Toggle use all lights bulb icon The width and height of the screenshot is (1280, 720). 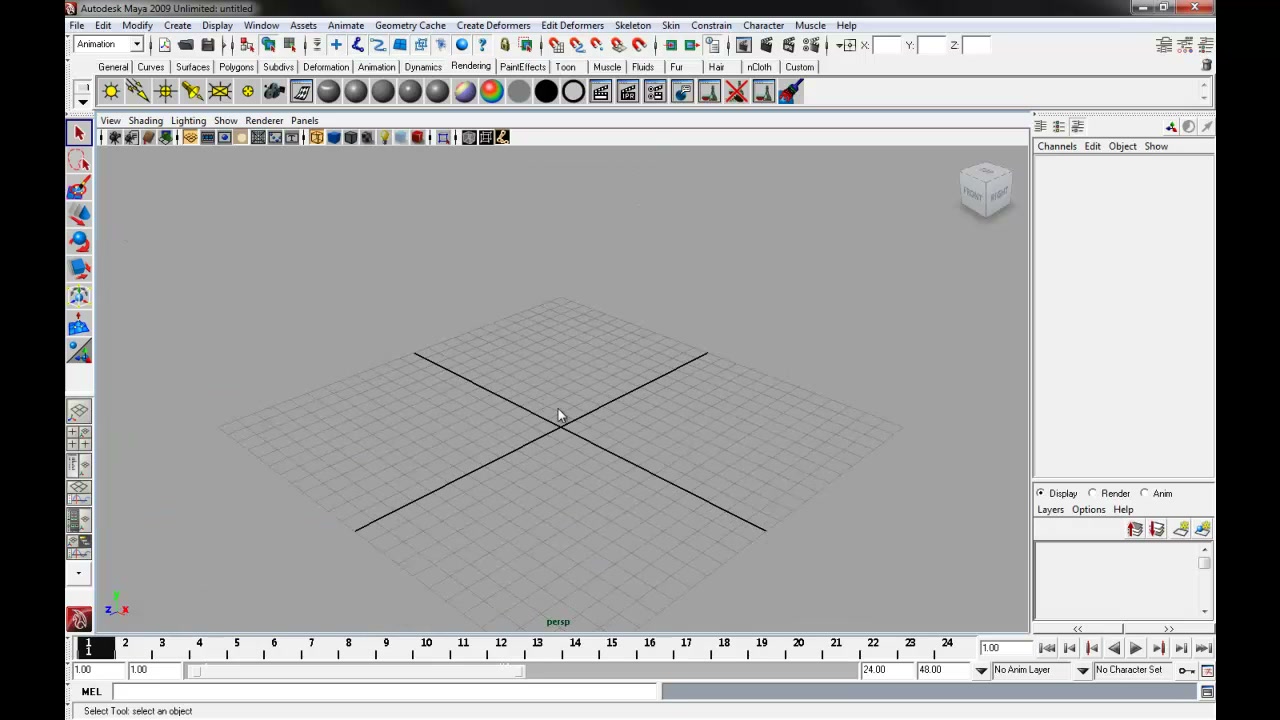pos(384,137)
